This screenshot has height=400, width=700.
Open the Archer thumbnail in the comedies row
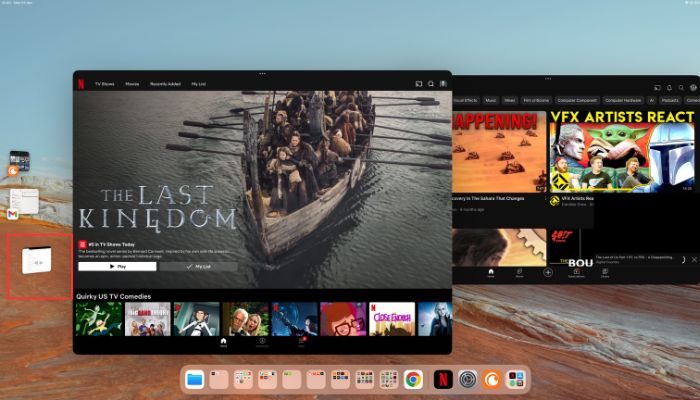coord(196,319)
